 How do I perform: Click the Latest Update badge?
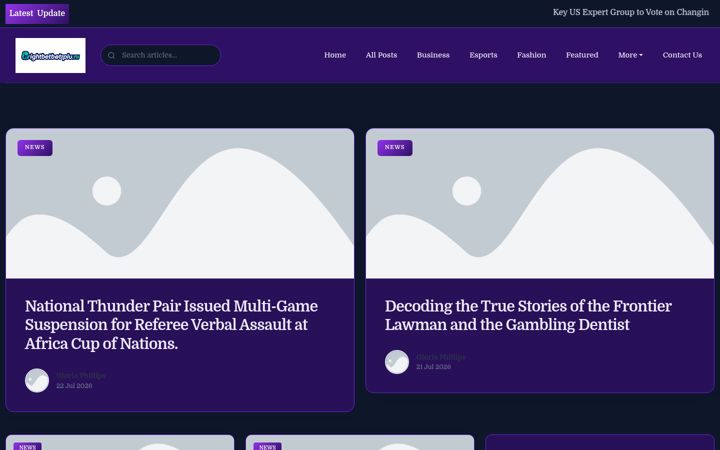pyautogui.click(x=37, y=13)
